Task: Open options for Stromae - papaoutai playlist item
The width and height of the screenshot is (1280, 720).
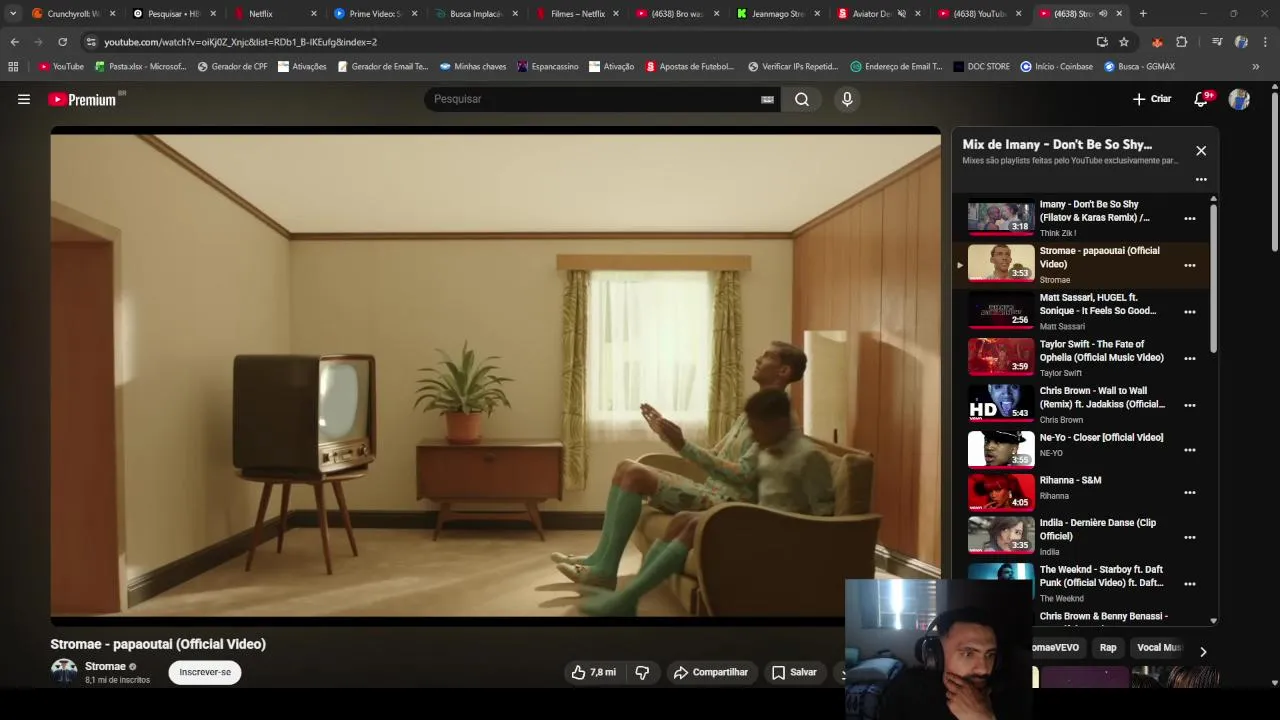Action: point(1190,265)
